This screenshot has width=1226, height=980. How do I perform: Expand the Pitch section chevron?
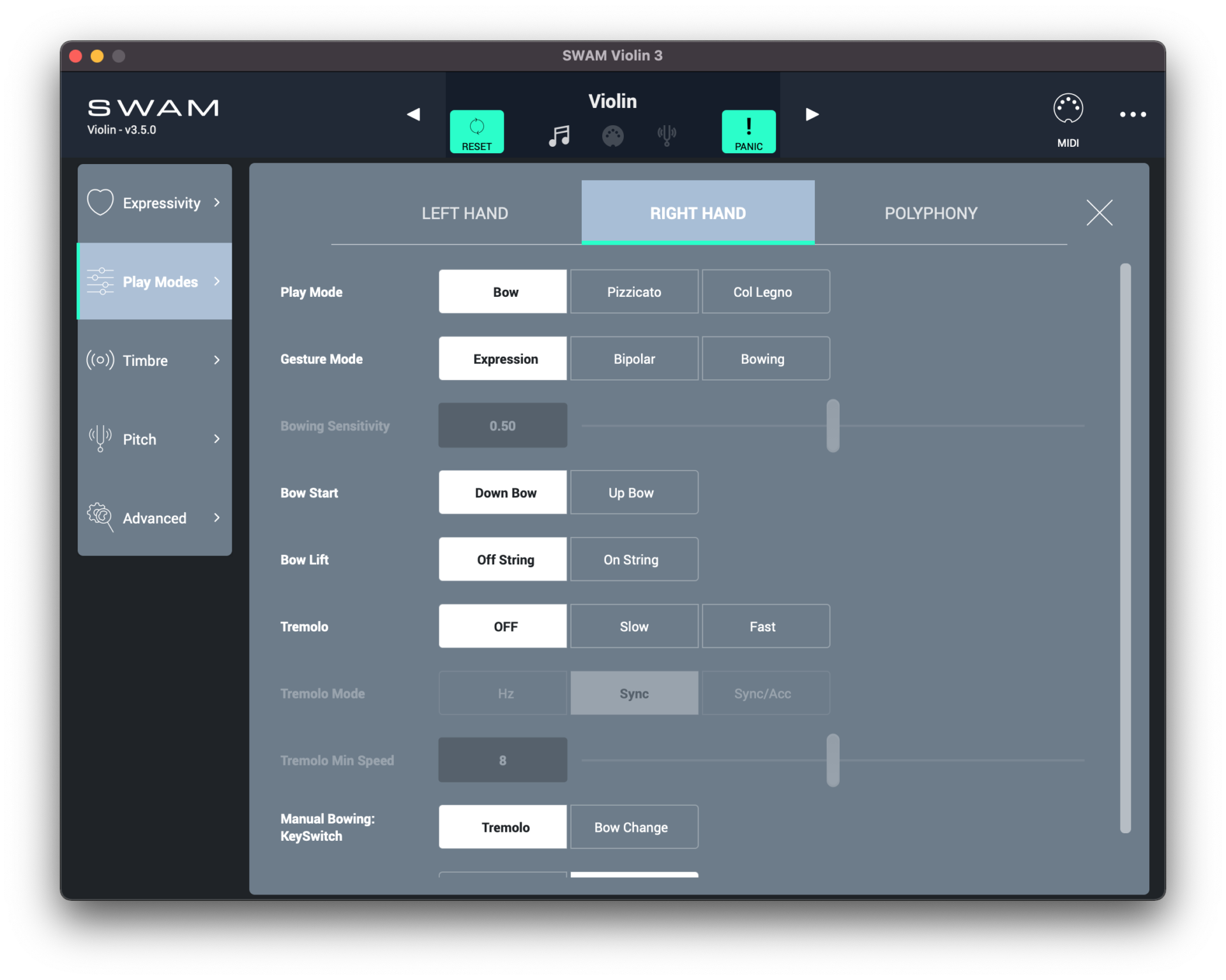pos(217,439)
